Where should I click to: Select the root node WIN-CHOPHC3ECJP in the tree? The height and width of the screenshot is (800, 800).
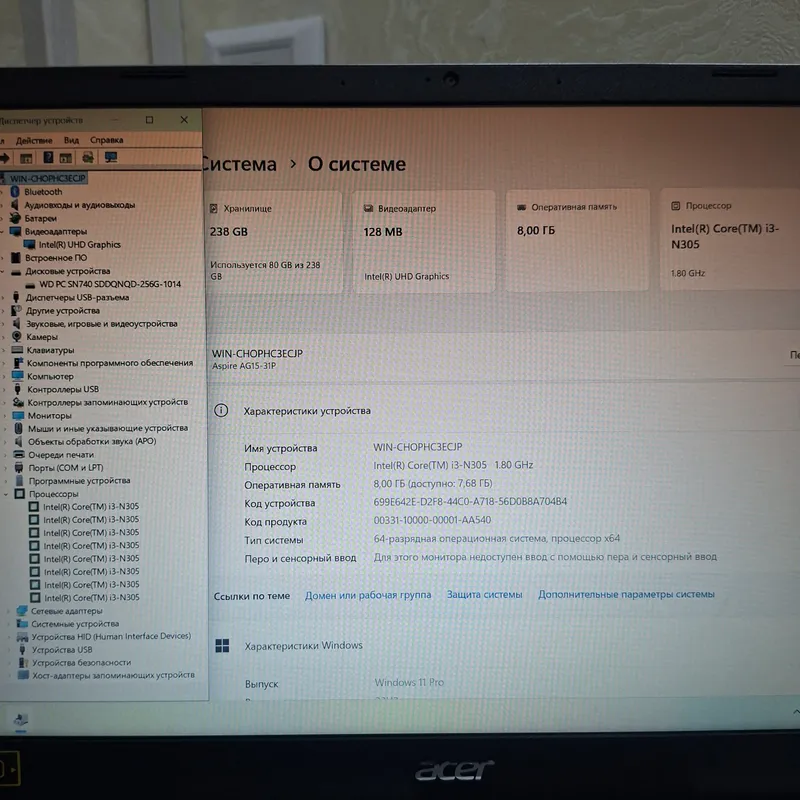click(47, 178)
